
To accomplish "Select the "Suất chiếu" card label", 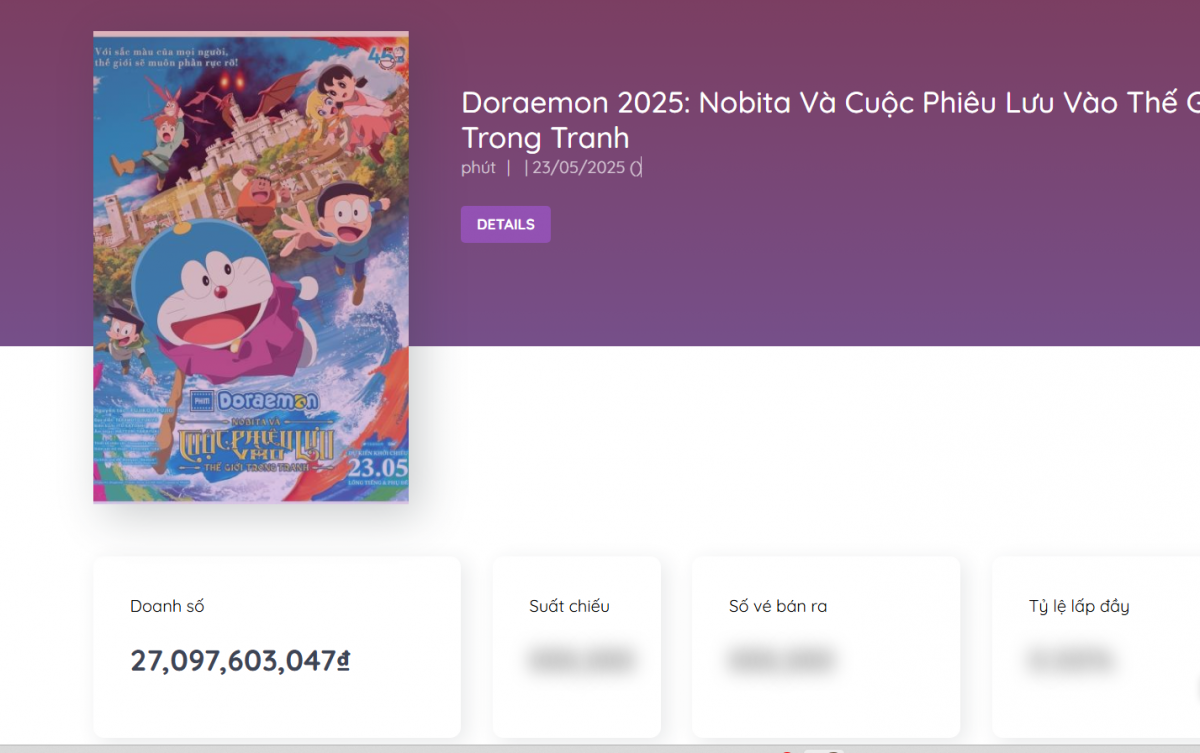I will [569, 606].
